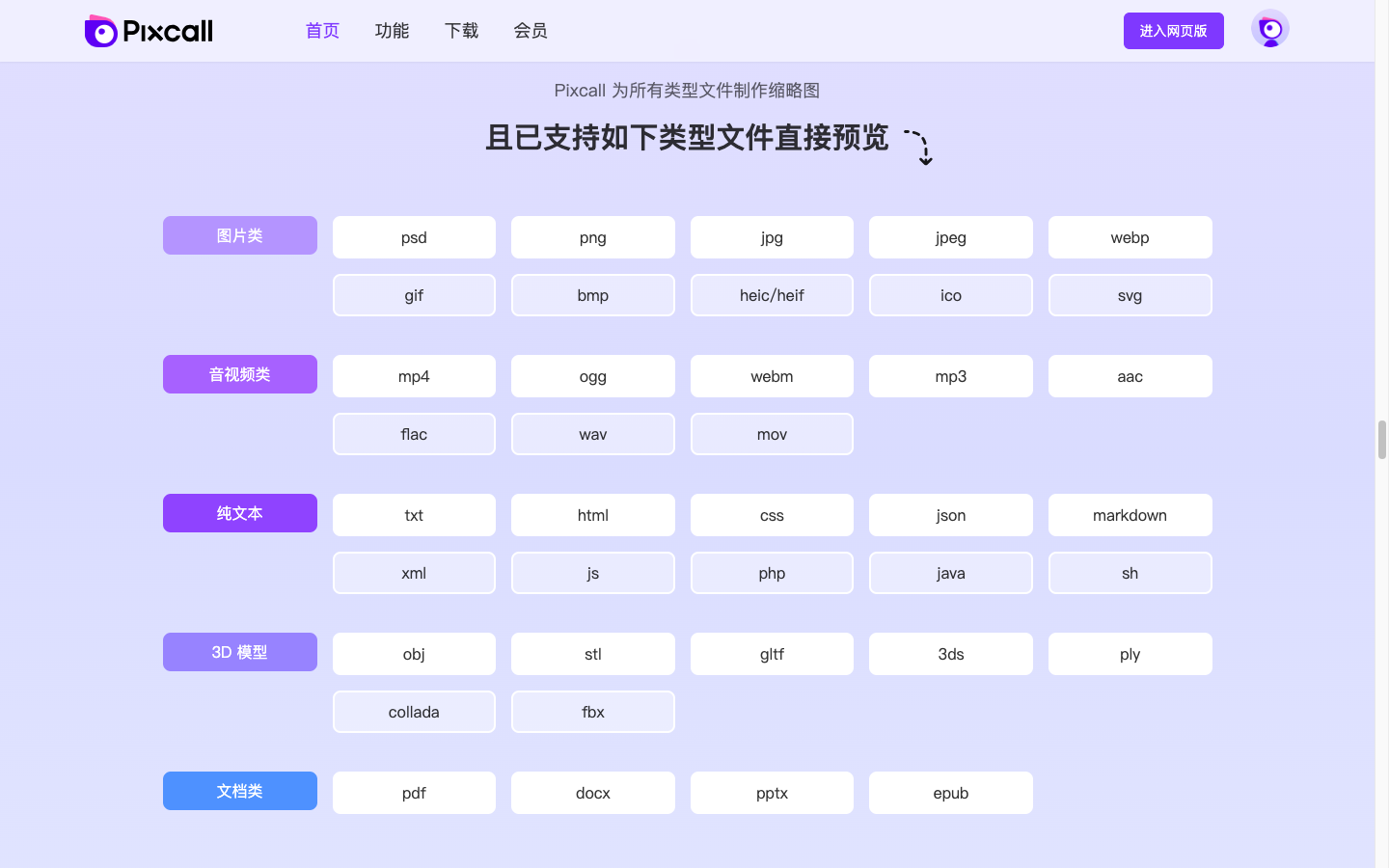Select the flac audio format tag

pos(414,433)
